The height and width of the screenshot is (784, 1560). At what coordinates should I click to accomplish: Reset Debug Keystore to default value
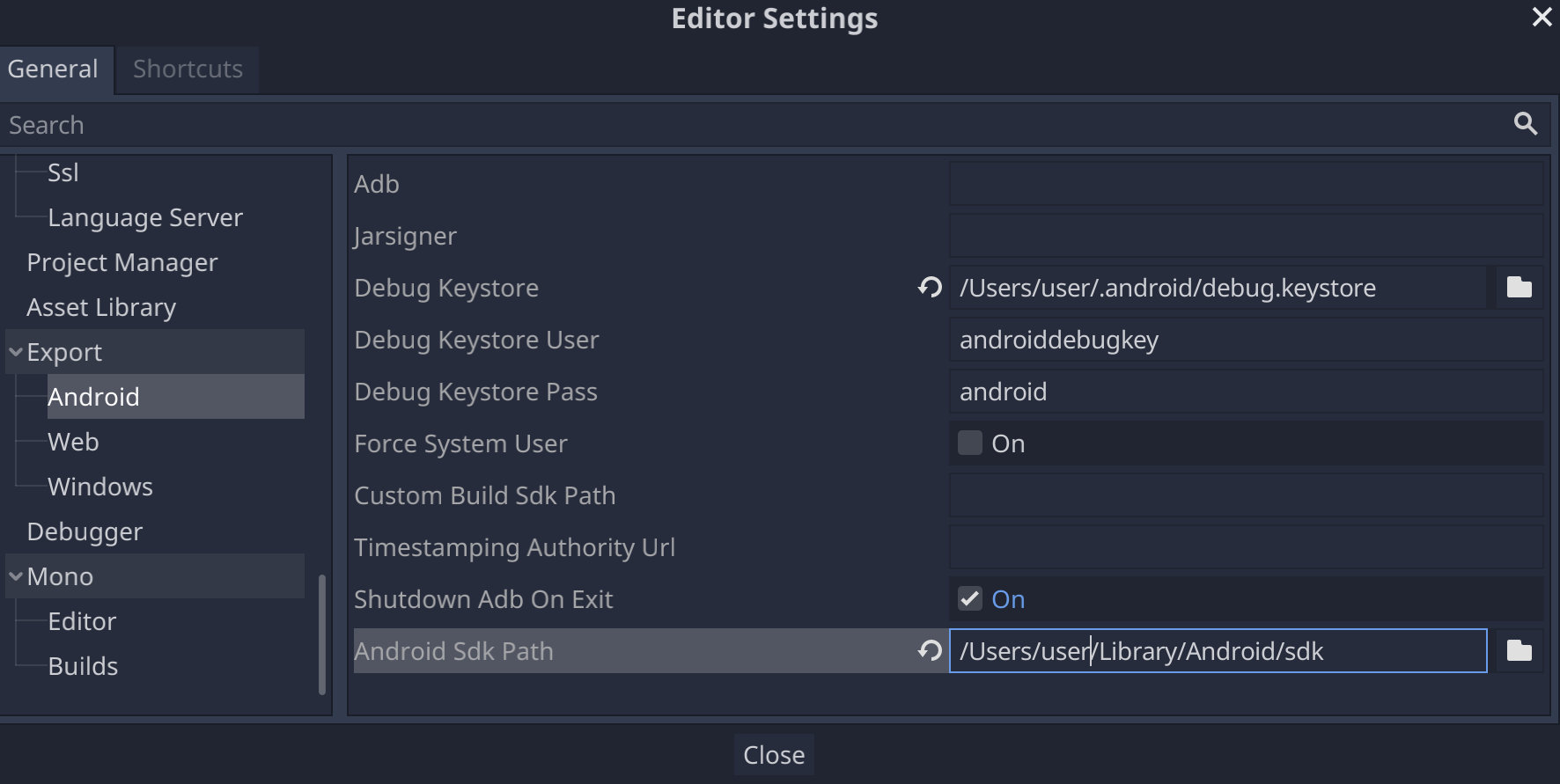pos(930,288)
